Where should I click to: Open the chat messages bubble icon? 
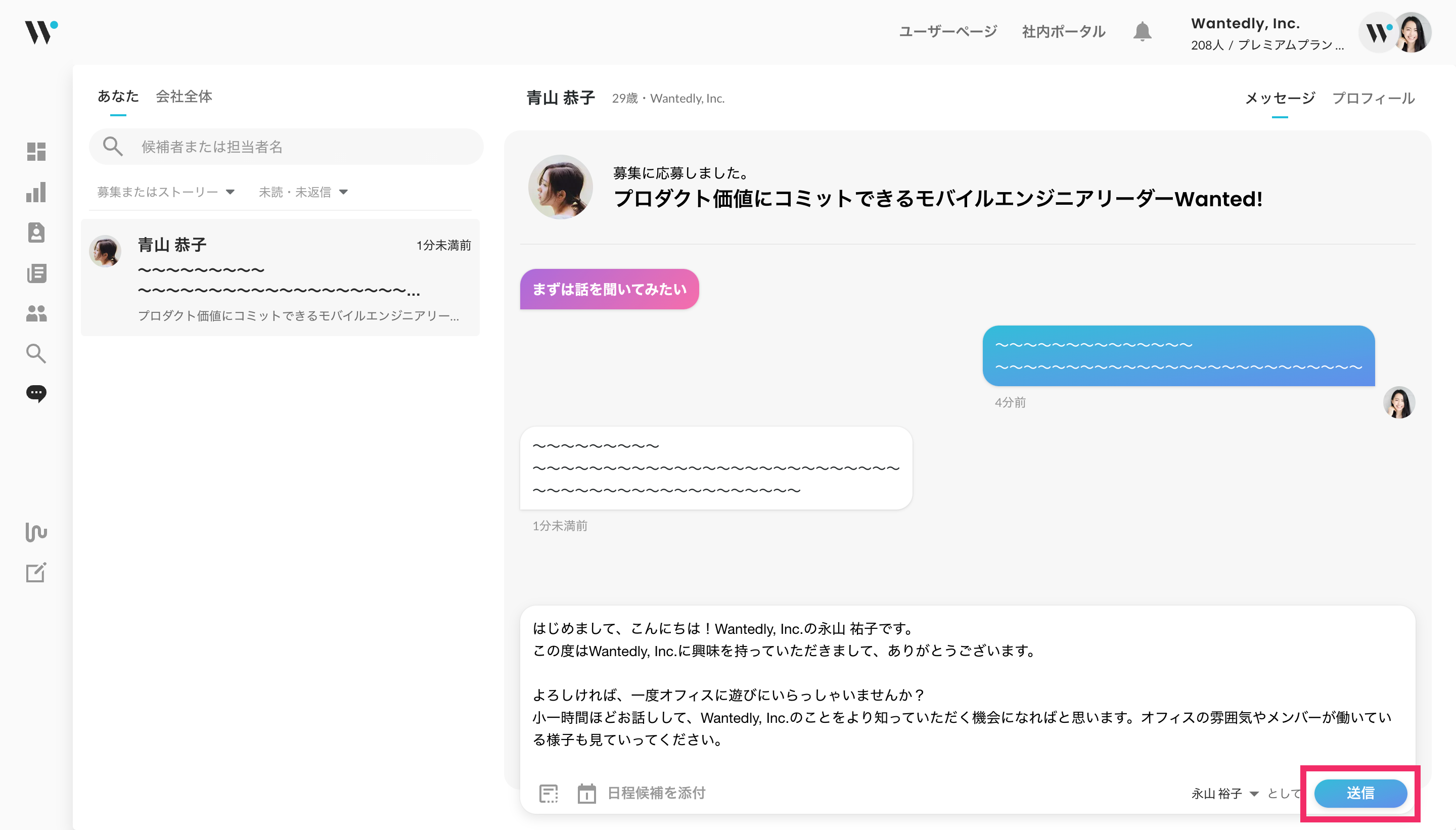click(36, 394)
